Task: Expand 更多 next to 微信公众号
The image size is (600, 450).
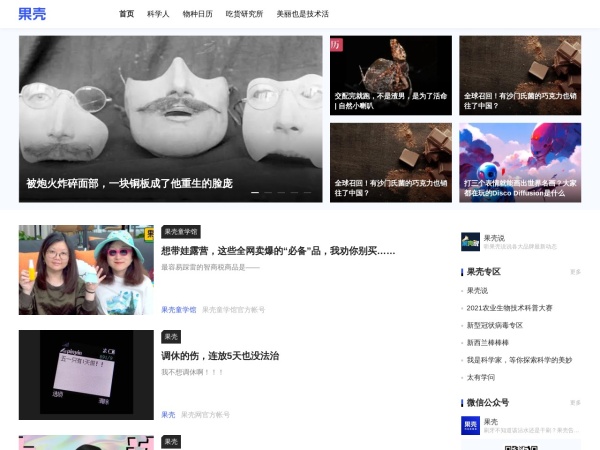Action: pos(575,403)
